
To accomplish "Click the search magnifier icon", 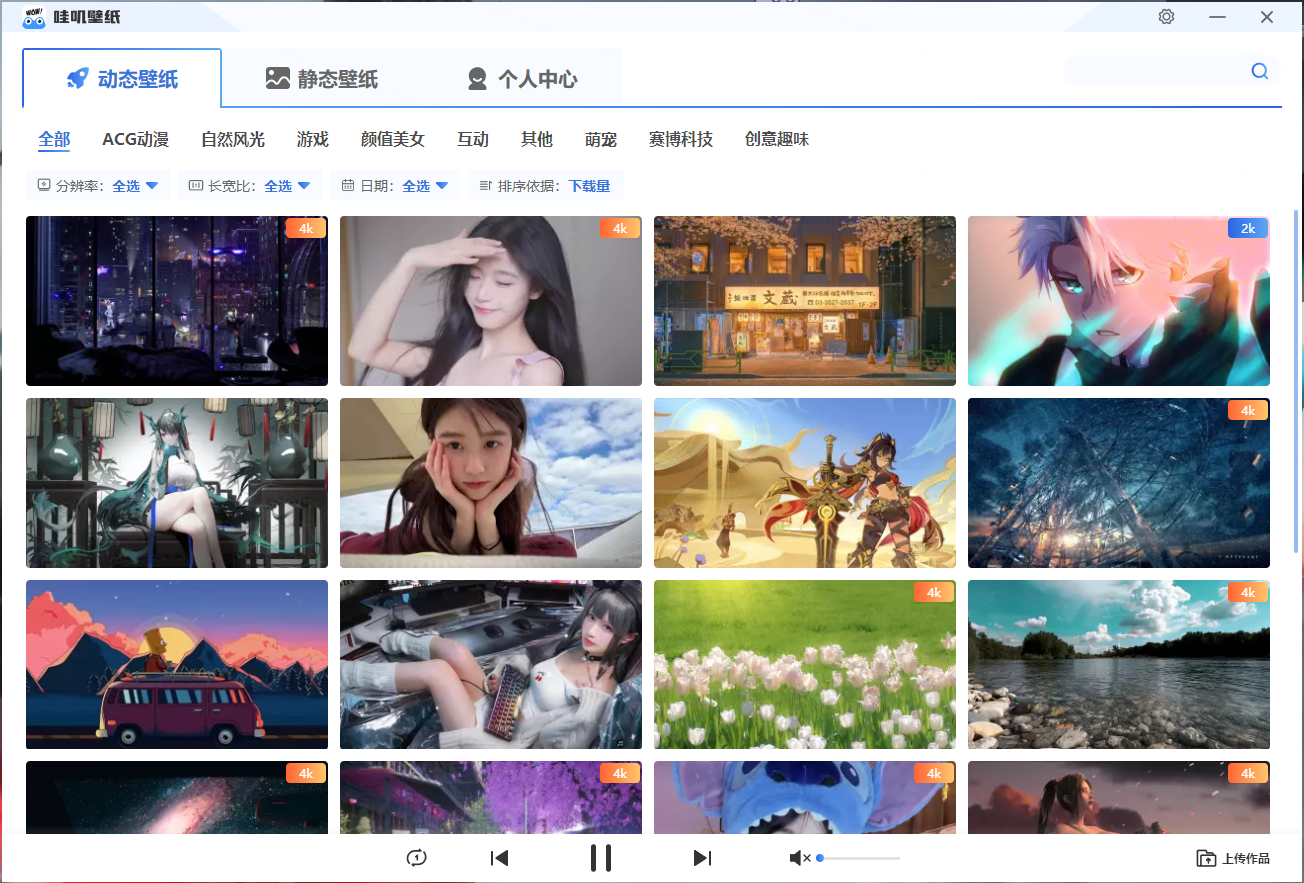I will [1260, 71].
